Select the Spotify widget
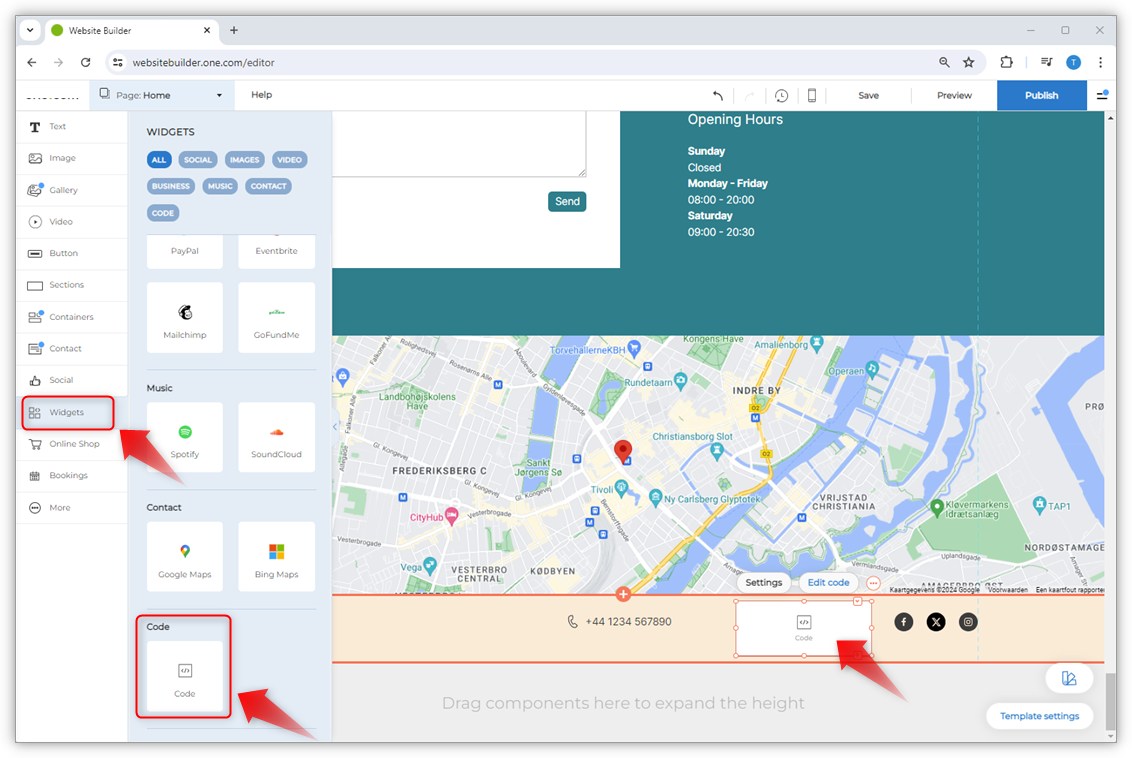1132x758 pixels. [x=185, y=437]
